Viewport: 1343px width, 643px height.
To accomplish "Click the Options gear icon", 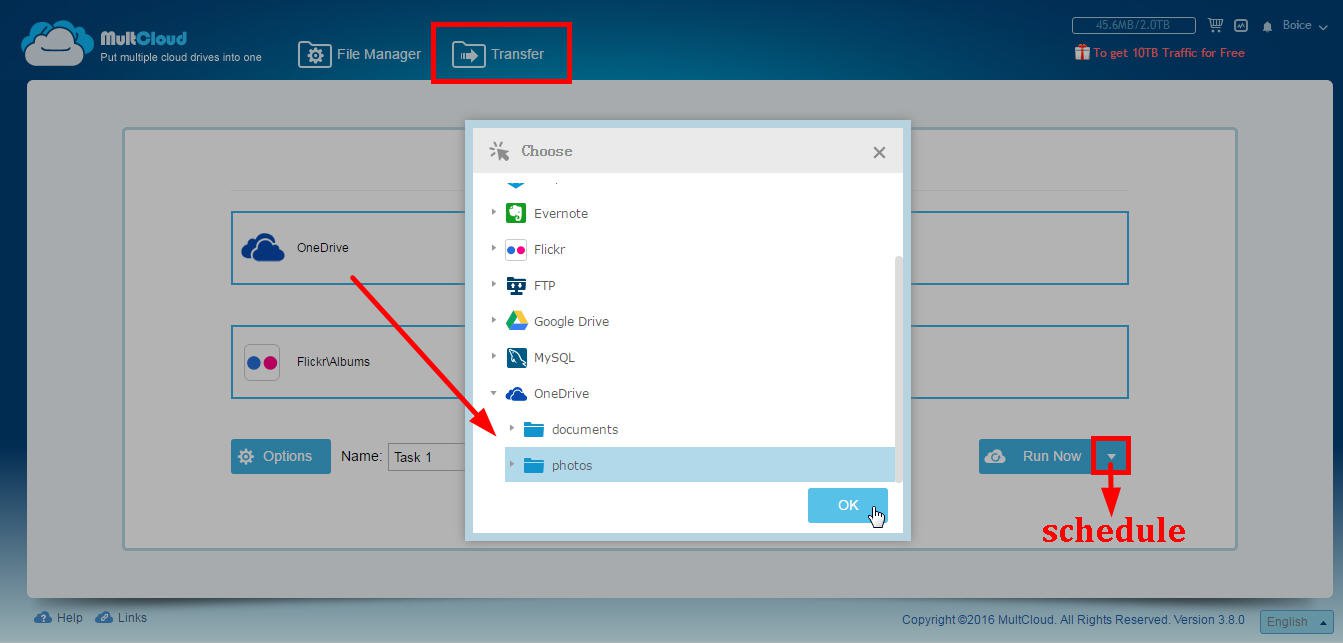I will (x=246, y=456).
